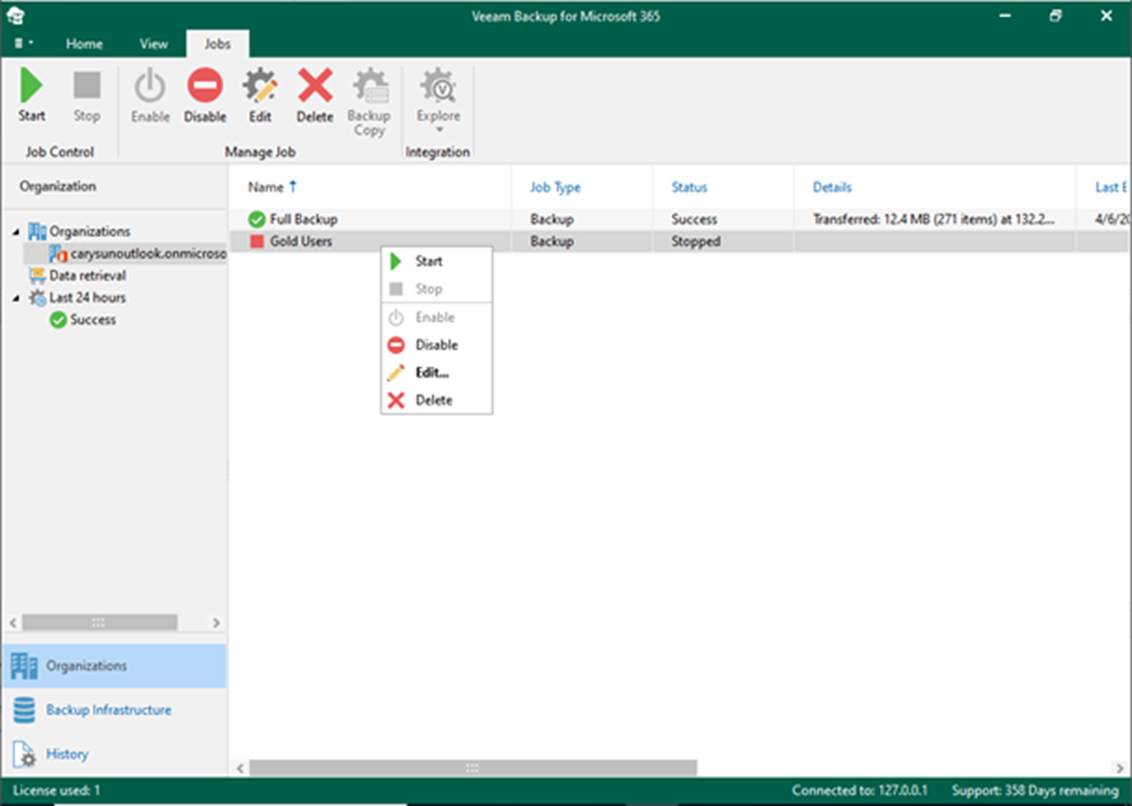
Task: Choose Disable in the context menu
Action: tap(436, 344)
